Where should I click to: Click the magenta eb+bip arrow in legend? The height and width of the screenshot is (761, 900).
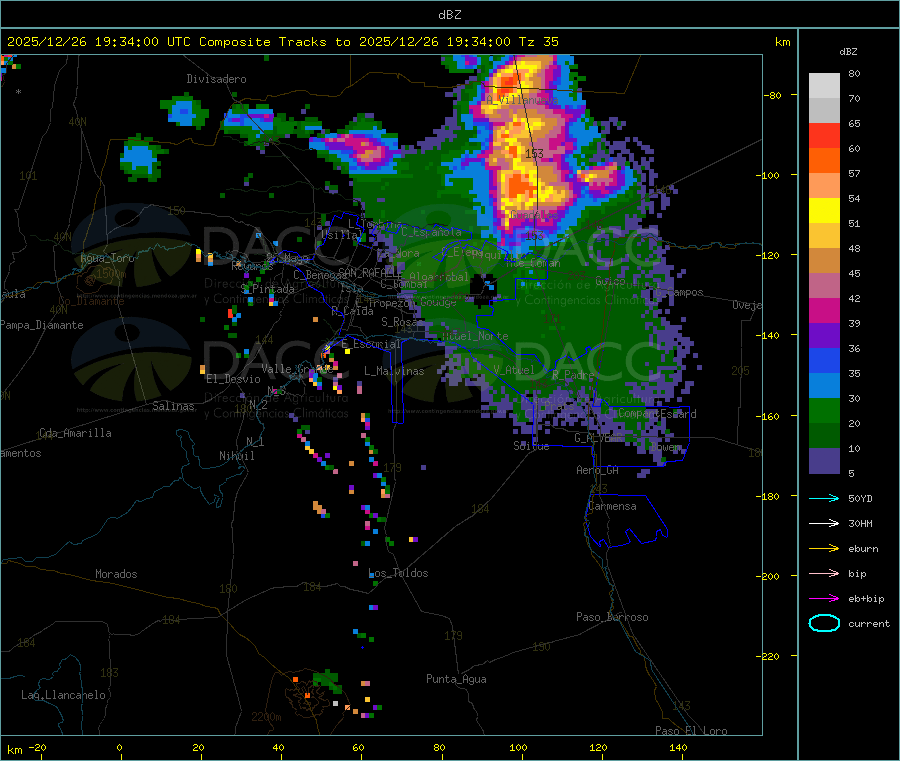point(824,598)
